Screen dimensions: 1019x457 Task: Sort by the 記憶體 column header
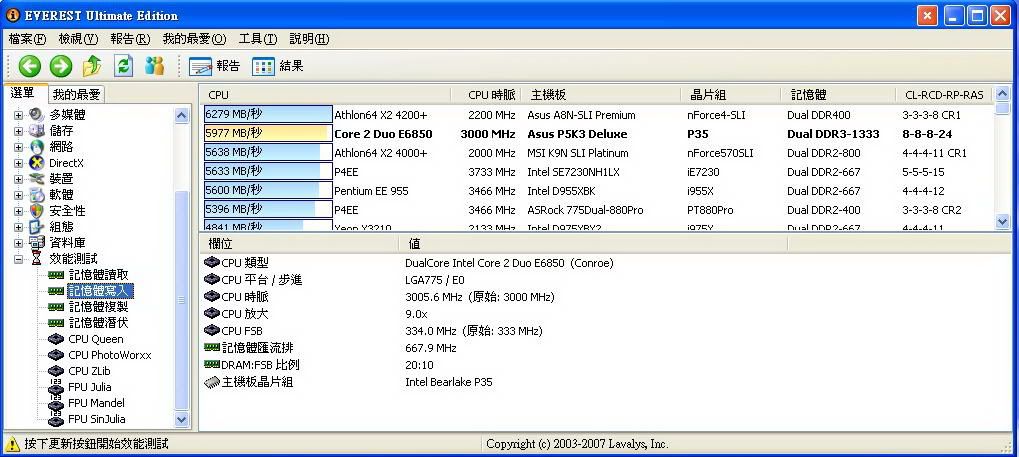838,95
